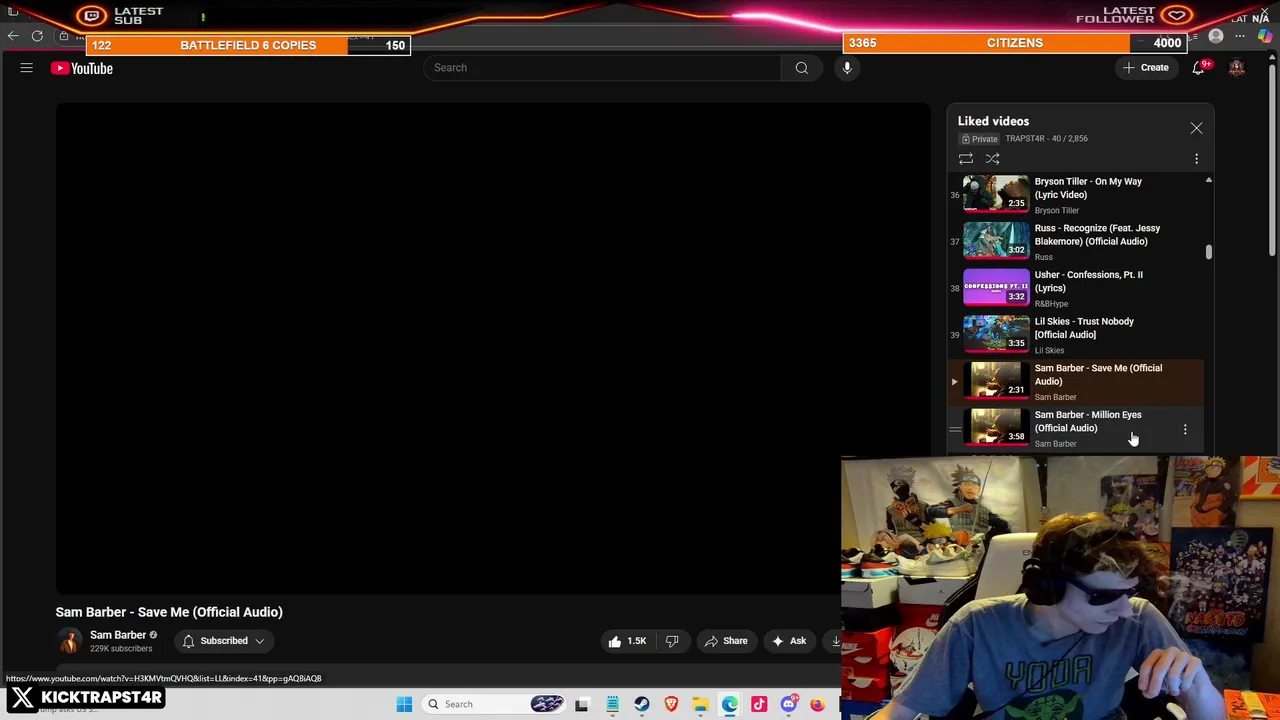Select Sam Barber - Save Me playlist entry
Screen dimensions: 1280x720
tap(1075, 382)
